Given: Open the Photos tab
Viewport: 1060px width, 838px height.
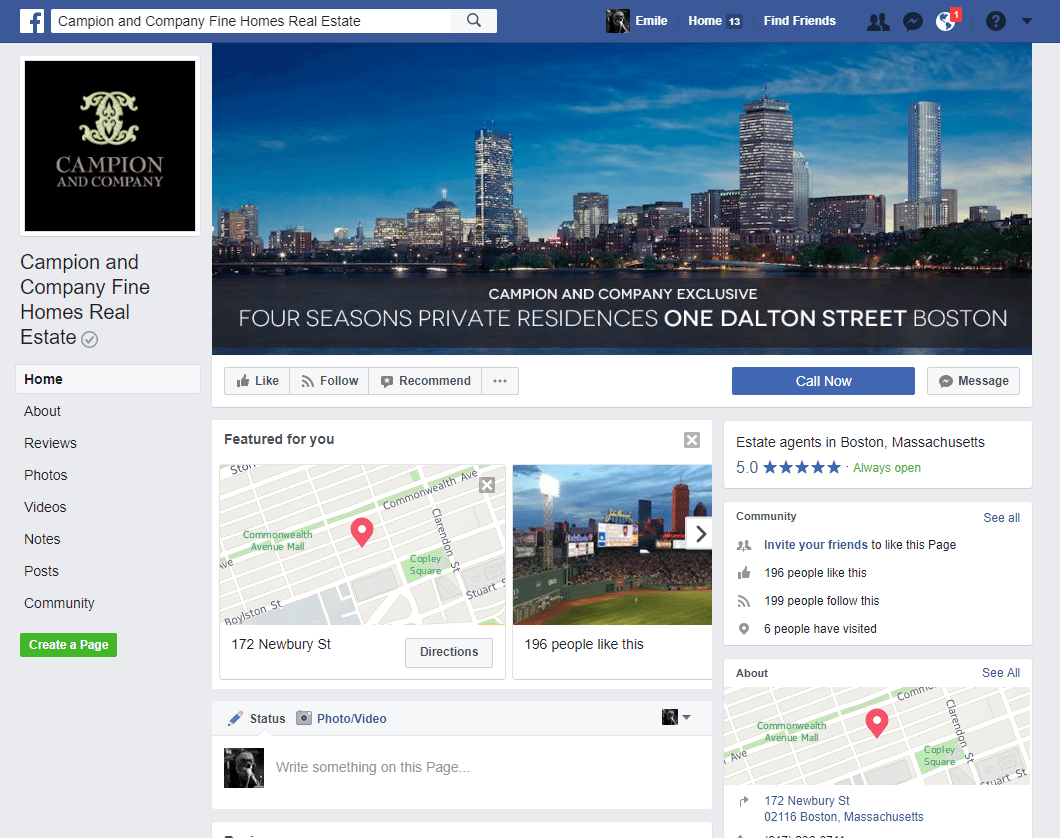Looking at the screenshot, I should 46,475.
